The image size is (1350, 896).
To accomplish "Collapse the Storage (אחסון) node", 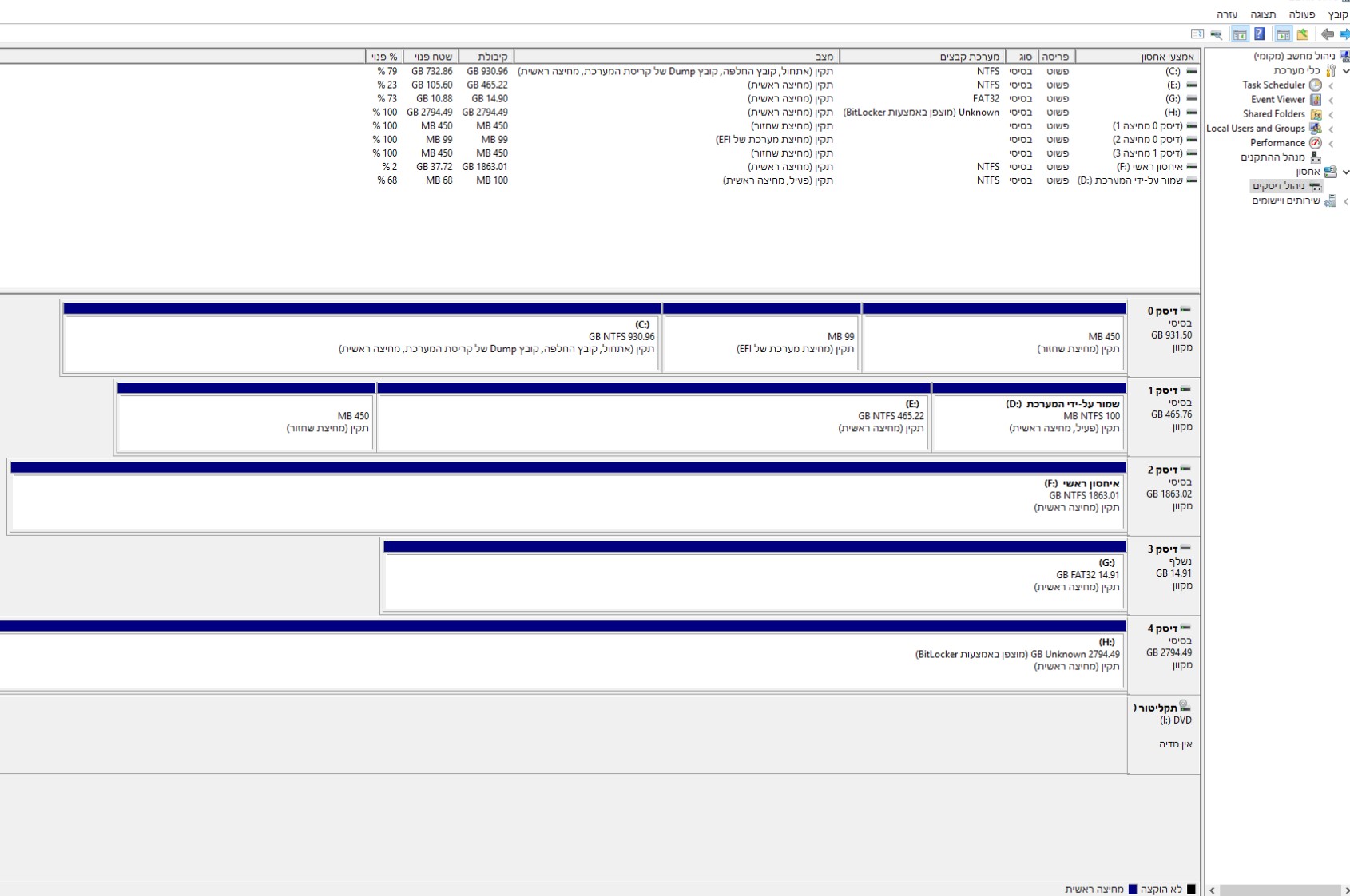I will (x=1345, y=172).
